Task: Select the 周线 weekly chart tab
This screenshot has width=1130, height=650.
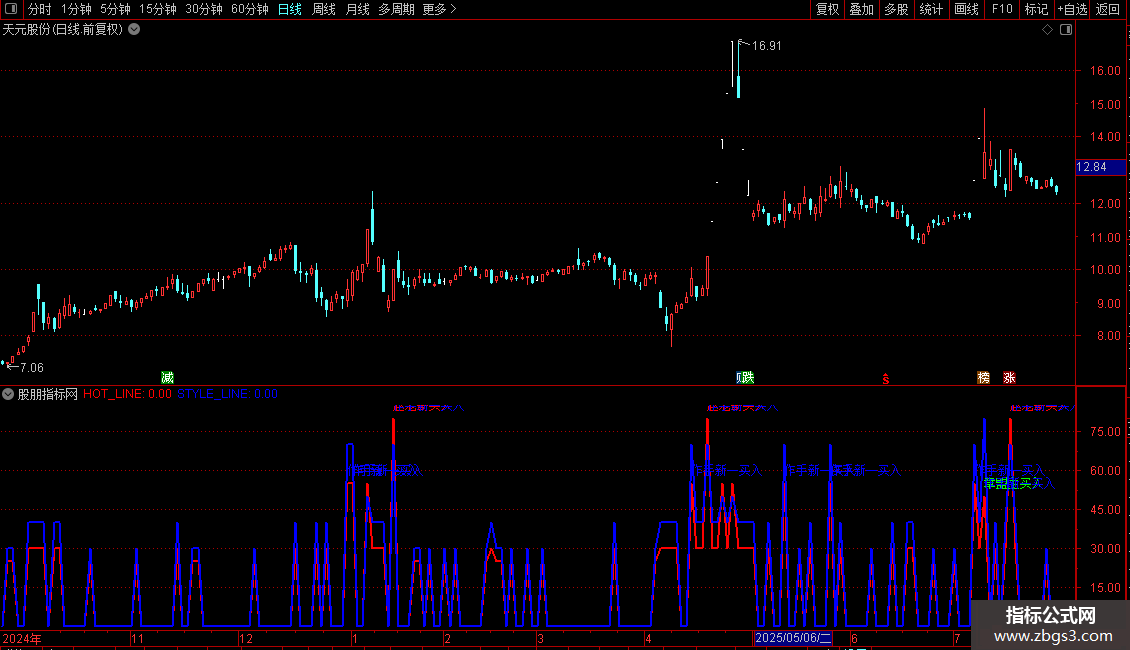Action: point(324,9)
